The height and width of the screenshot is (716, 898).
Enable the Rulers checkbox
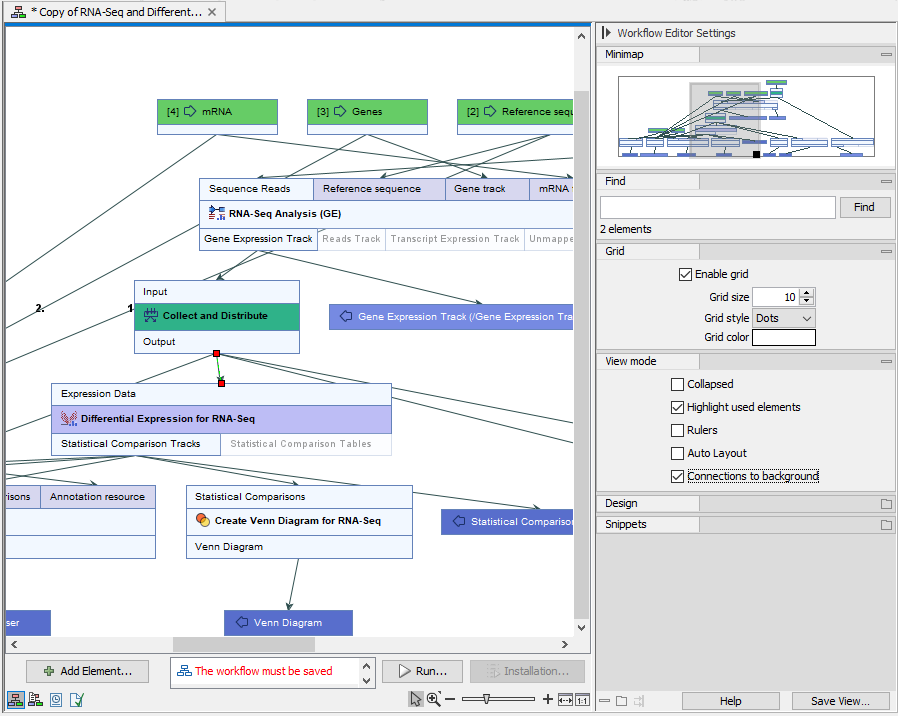tap(678, 430)
